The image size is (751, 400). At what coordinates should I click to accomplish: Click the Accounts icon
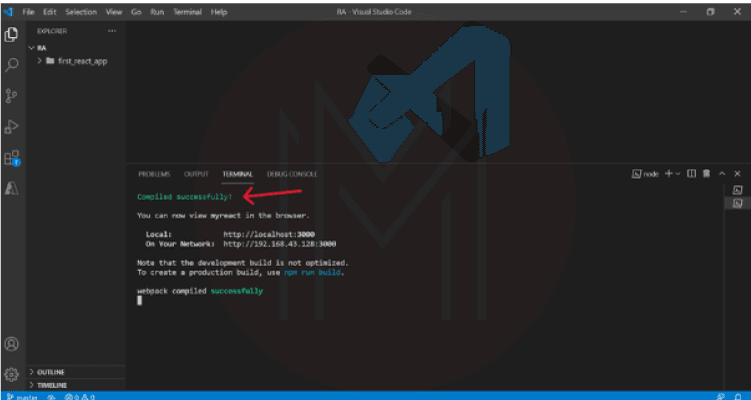(12, 344)
